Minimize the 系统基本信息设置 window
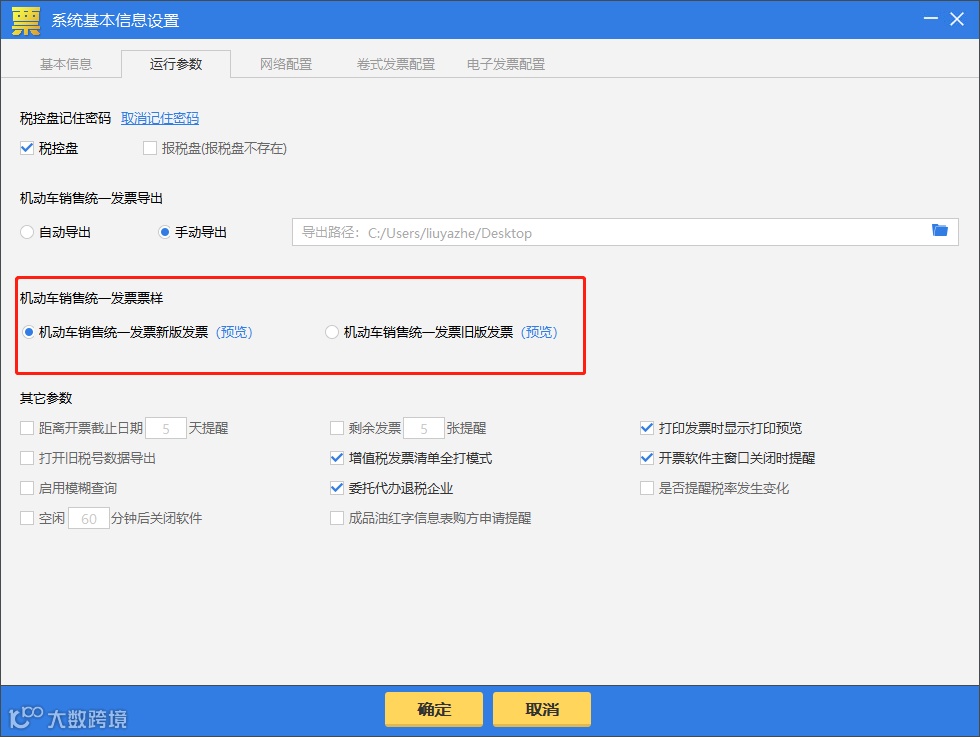Image resolution: width=980 pixels, height=737 pixels. coord(931,19)
